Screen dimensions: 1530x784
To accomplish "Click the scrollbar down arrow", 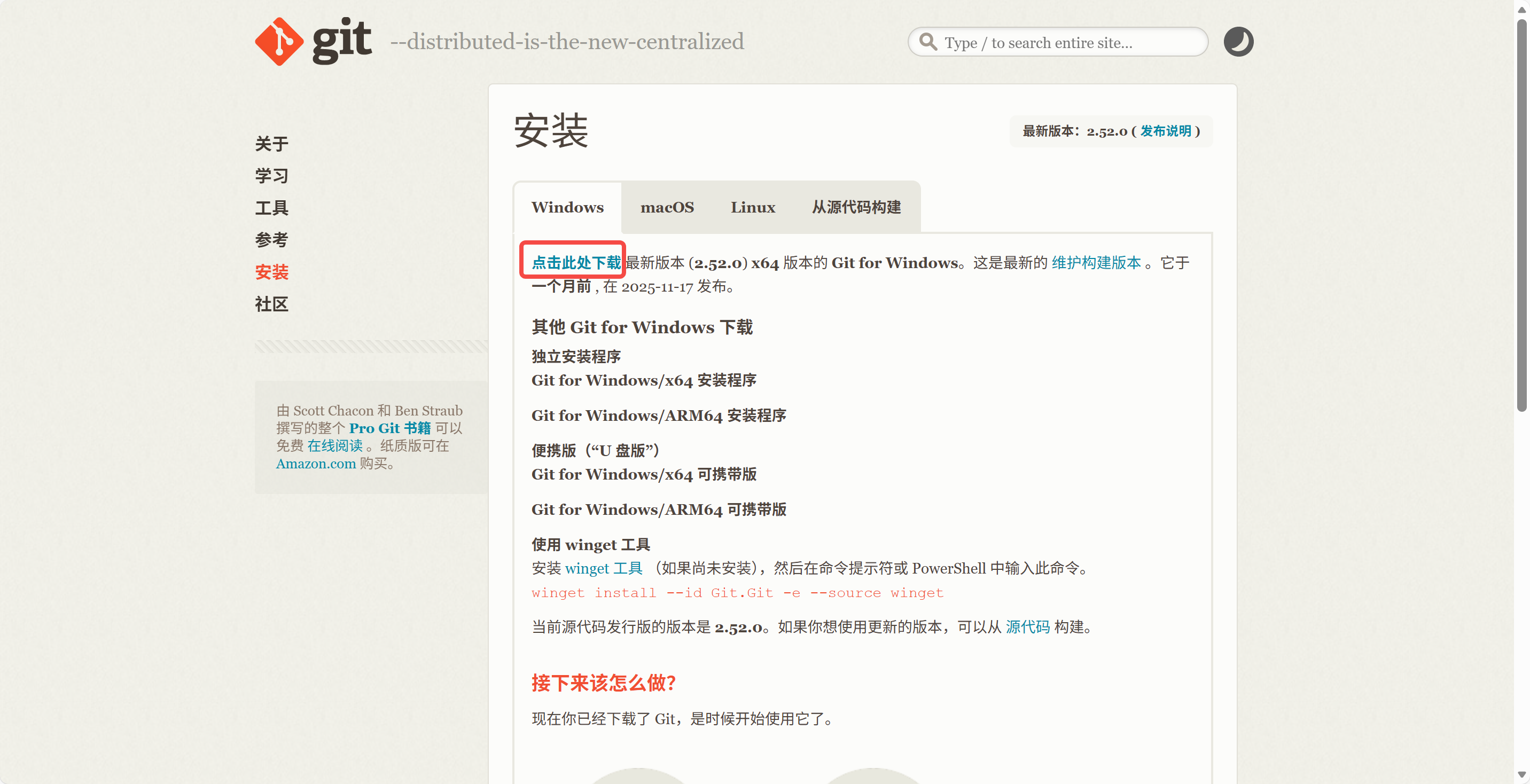I will [x=1521, y=774].
